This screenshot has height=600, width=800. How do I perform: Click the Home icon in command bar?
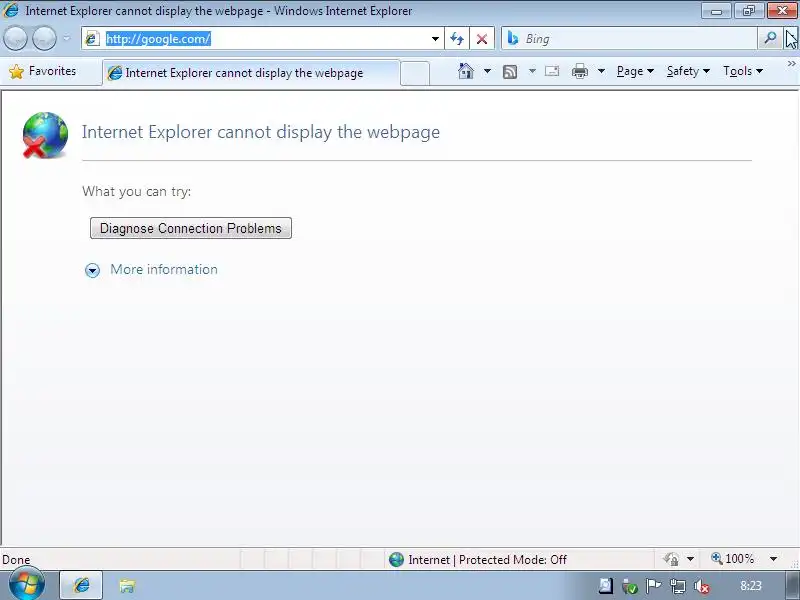pos(466,71)
